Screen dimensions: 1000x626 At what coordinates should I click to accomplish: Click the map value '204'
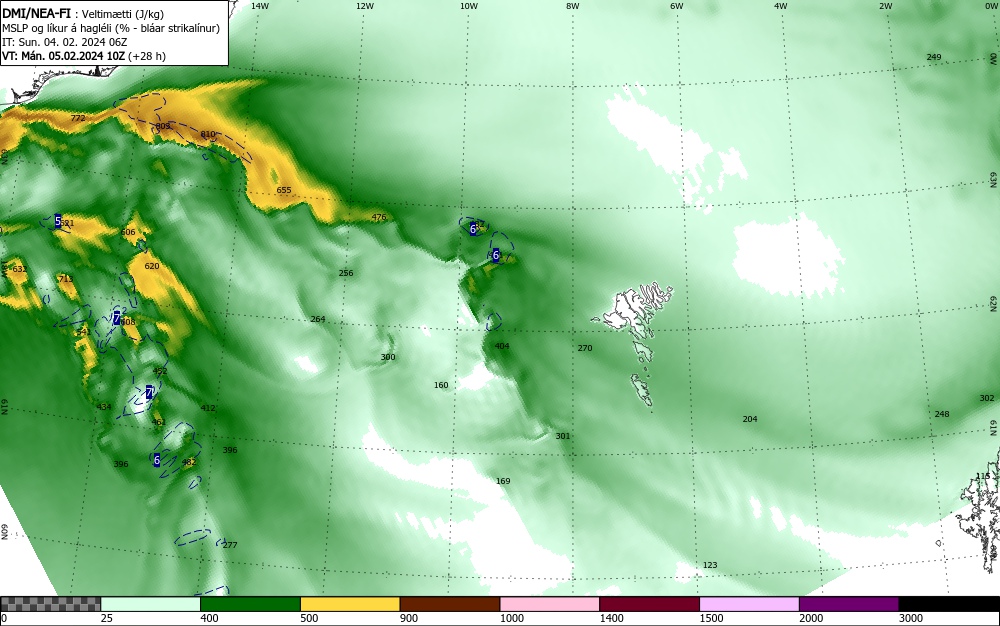[x=750, y=419]
